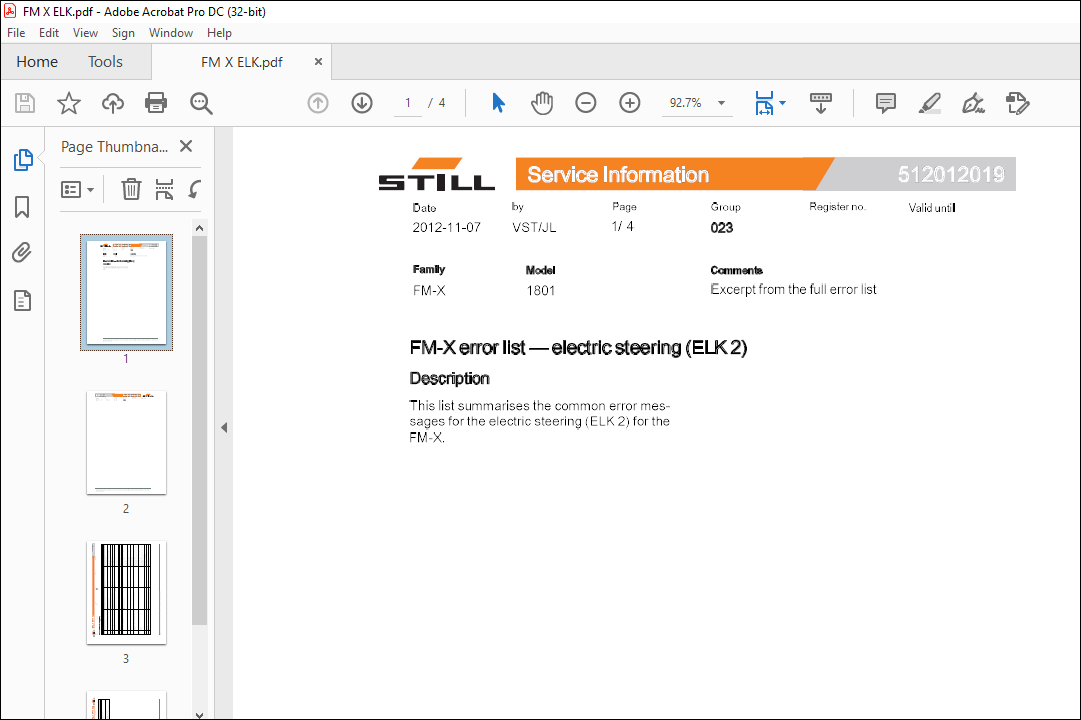Click document number 512012019 in header
Viewport: 1081px width, 720px height.
tap(951, 174)
